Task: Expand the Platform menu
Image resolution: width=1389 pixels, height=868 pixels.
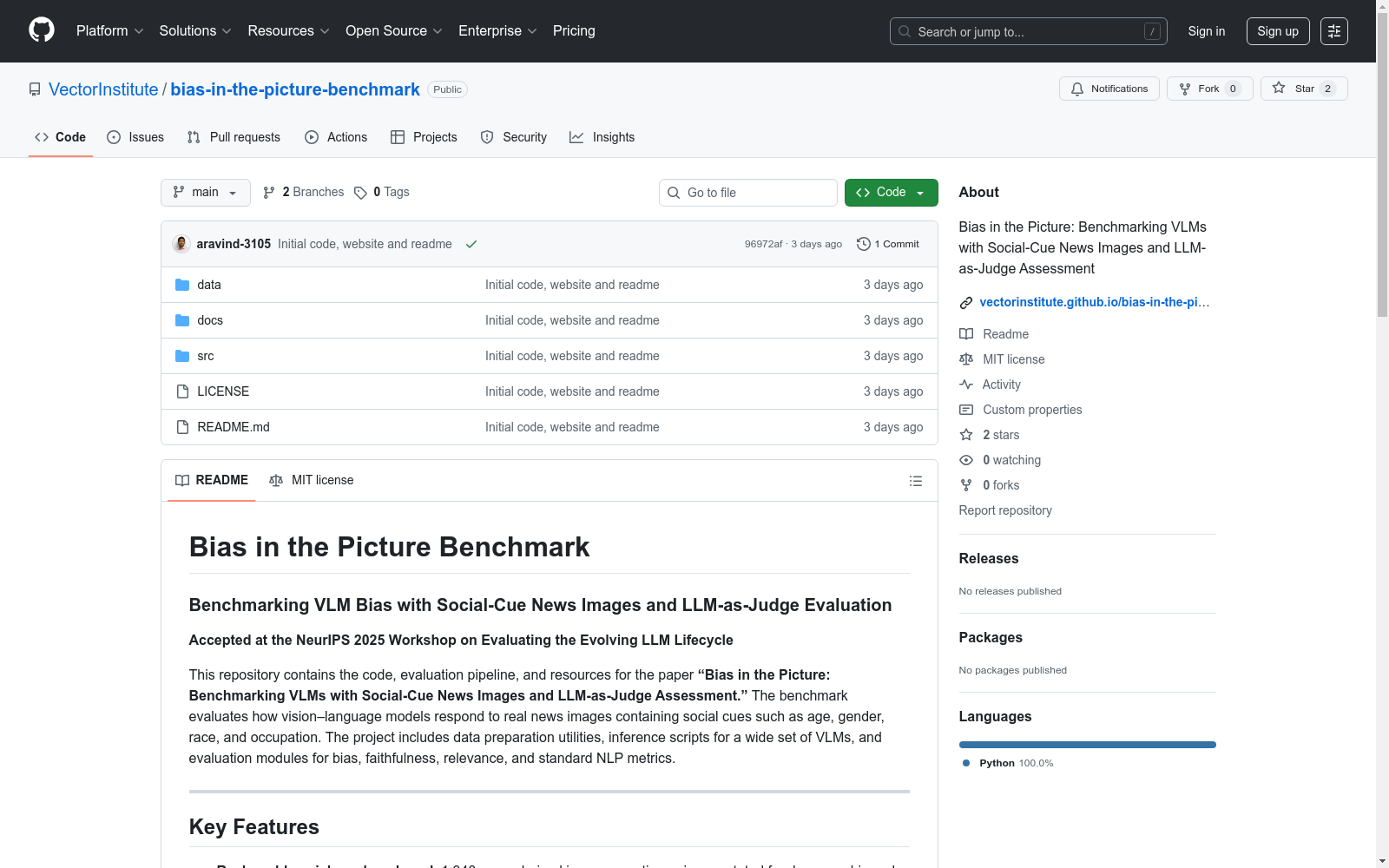Action: (109, 31)
